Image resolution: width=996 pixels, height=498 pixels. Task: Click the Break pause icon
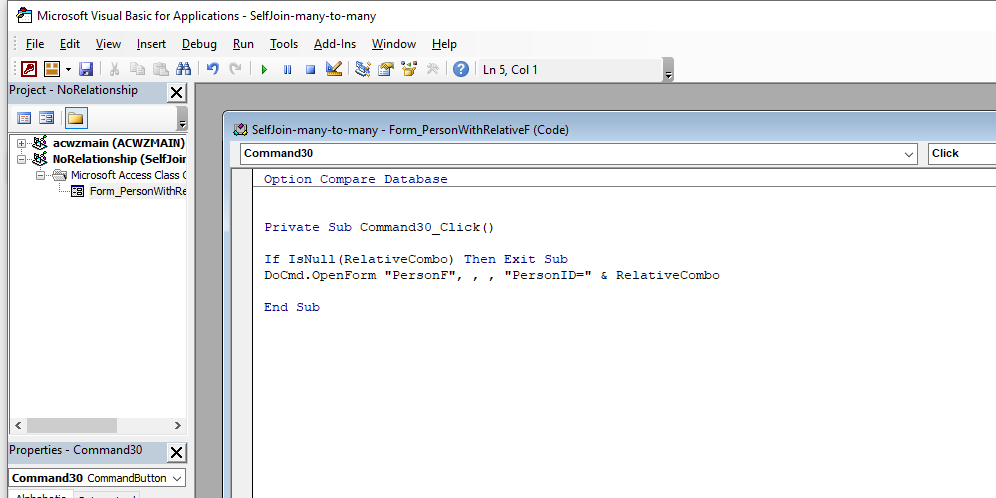[287, 69]
